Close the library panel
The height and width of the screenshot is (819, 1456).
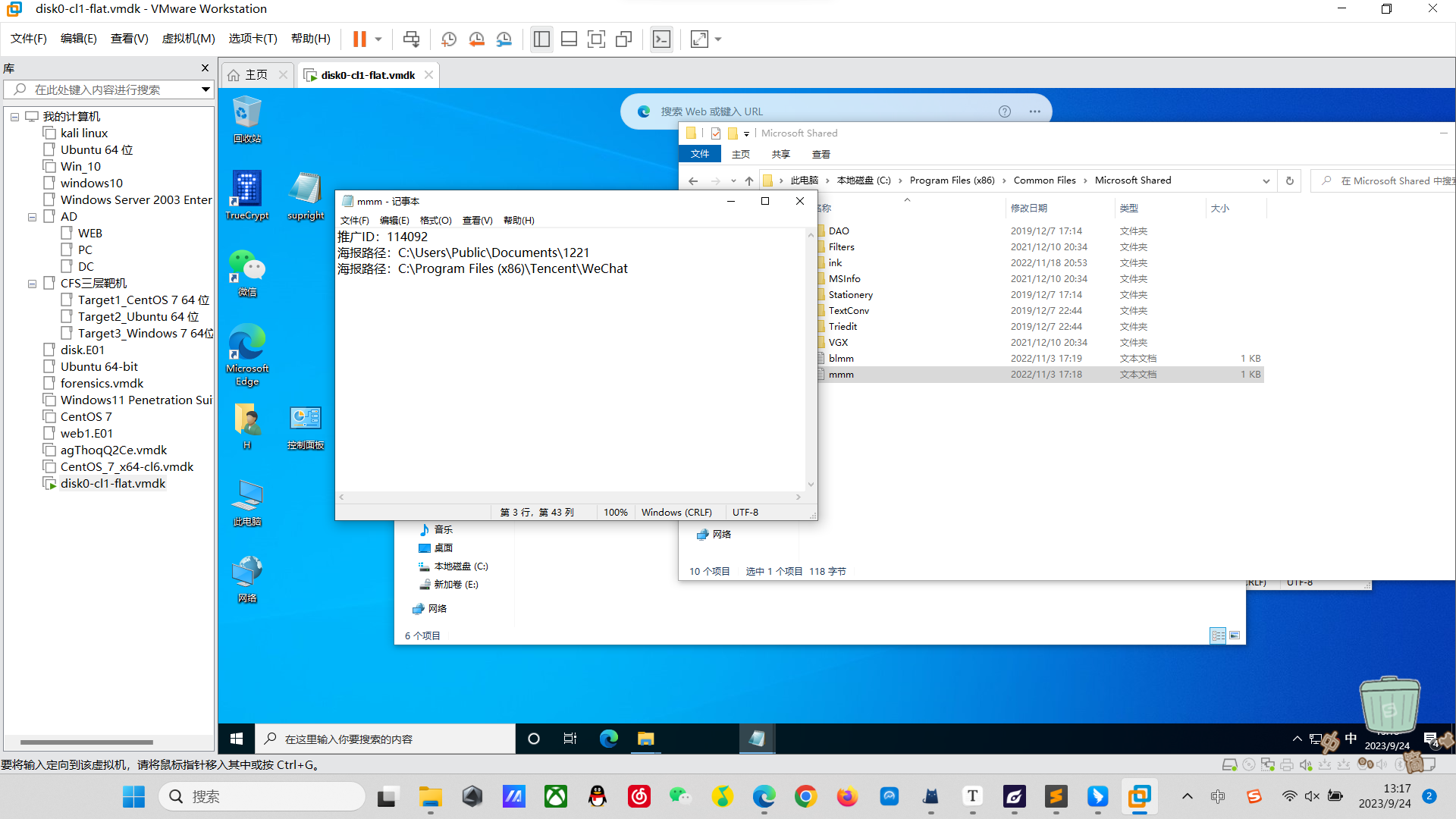pos(205,68)
